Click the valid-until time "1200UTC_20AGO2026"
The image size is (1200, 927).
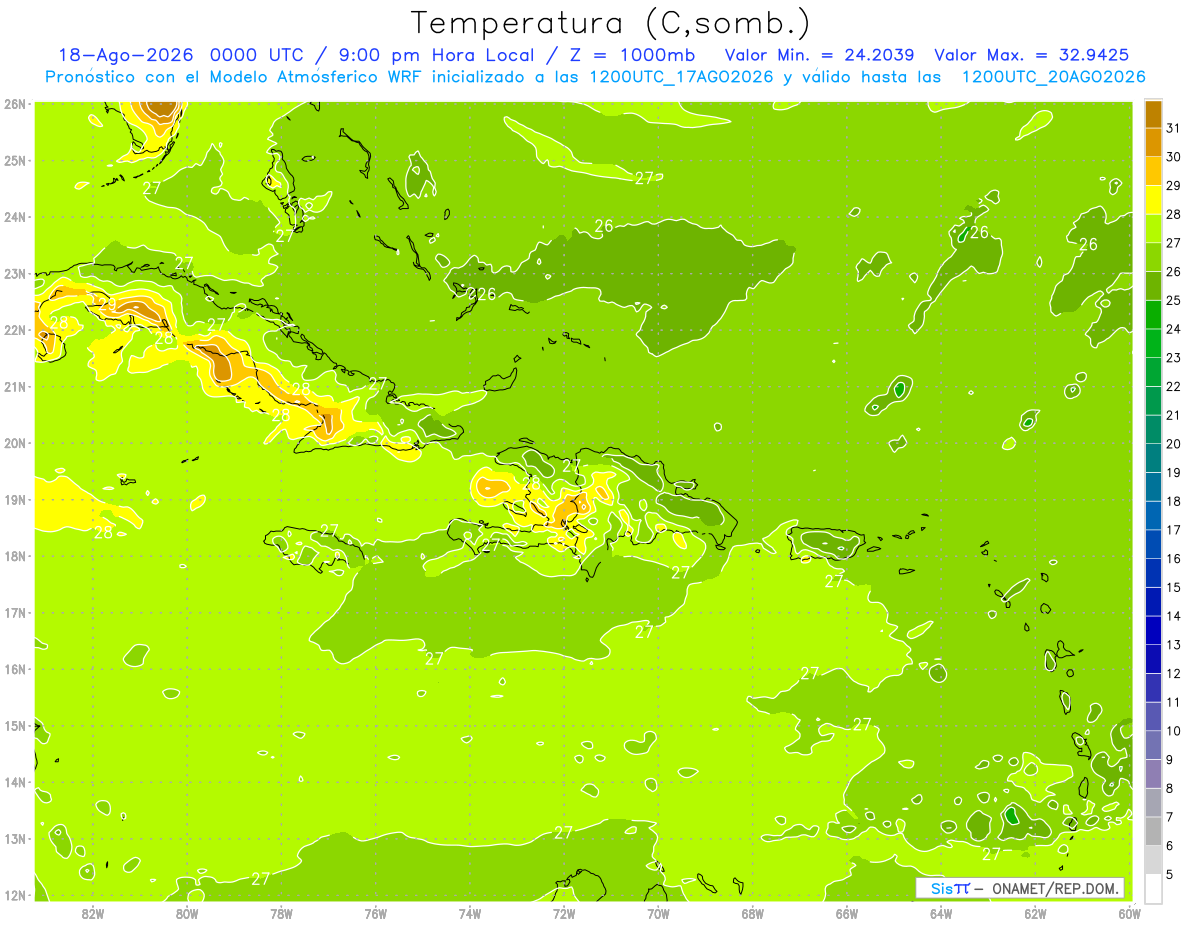click(1053, 77)
